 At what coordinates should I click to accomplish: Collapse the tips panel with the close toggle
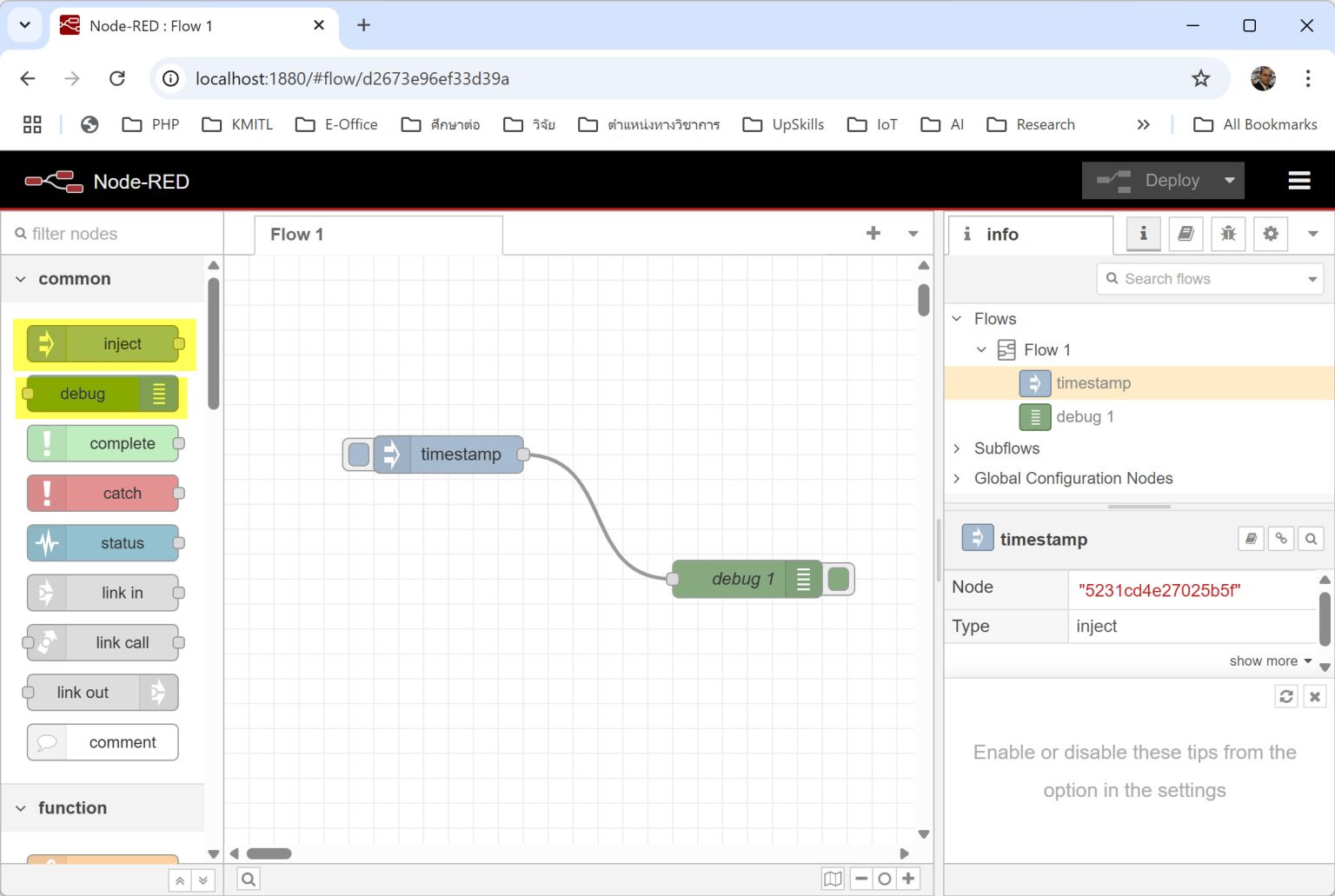coord(1314,696)
